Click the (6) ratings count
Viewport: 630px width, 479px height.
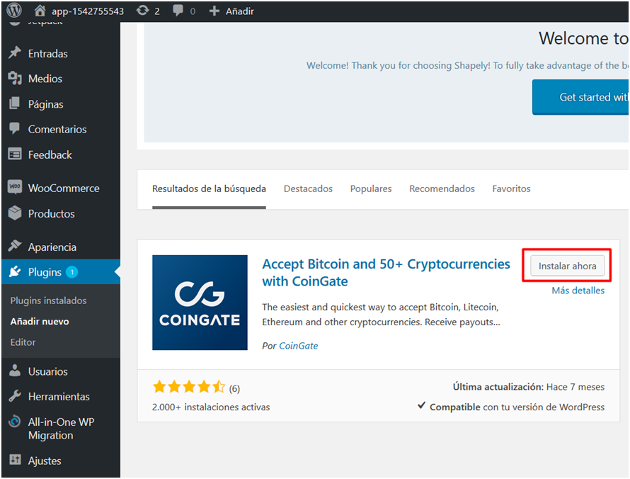[x=235, y=389]
